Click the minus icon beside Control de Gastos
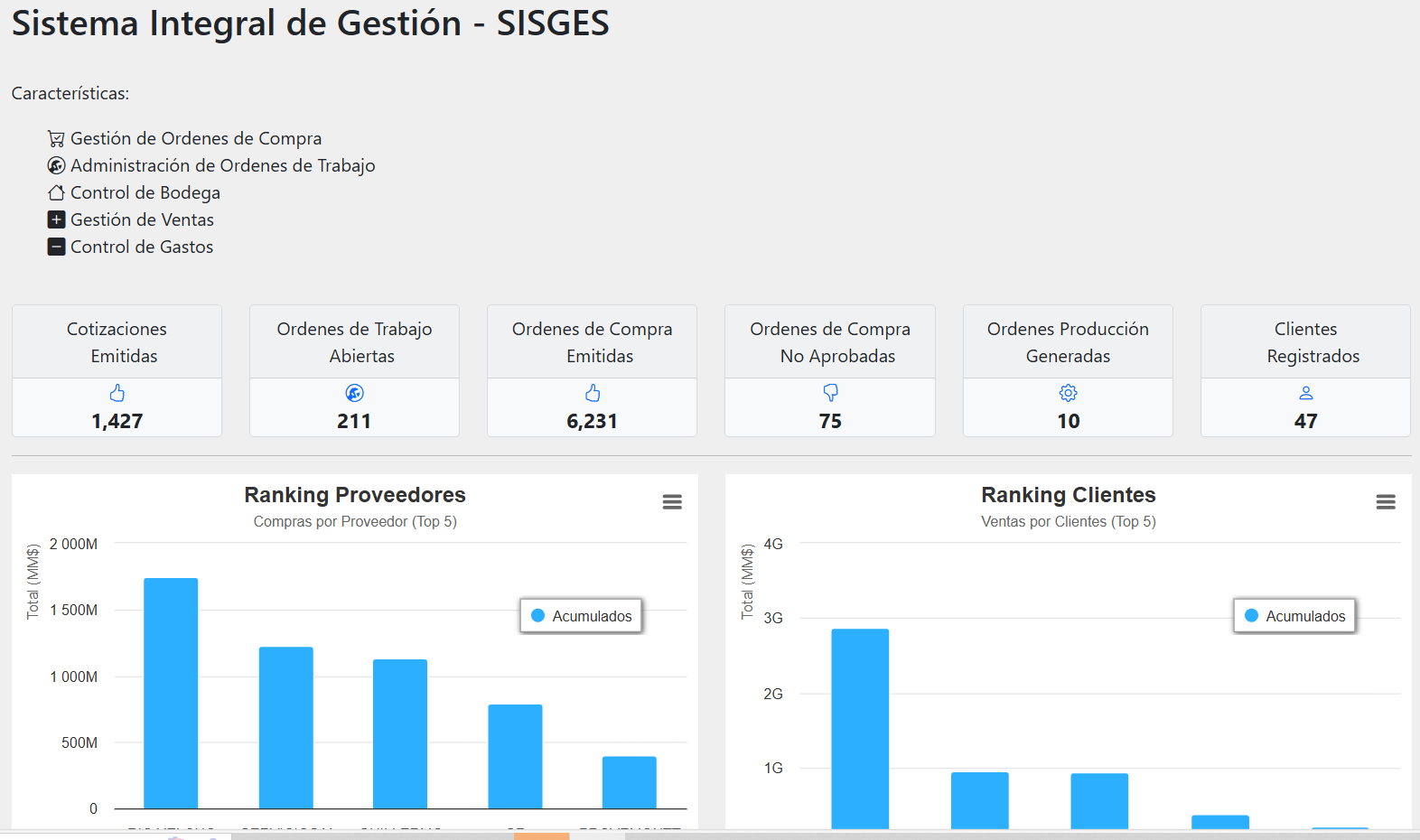The height and width of the screenshot is (840, 1420). (56, 247)
